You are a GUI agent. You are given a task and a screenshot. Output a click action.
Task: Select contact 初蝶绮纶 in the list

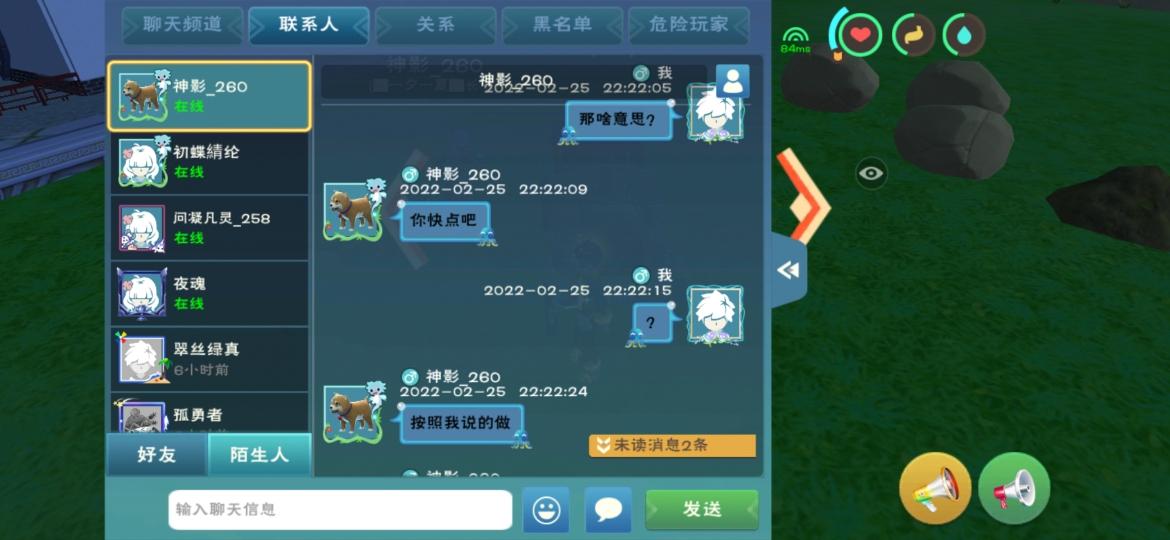(210, 162)
